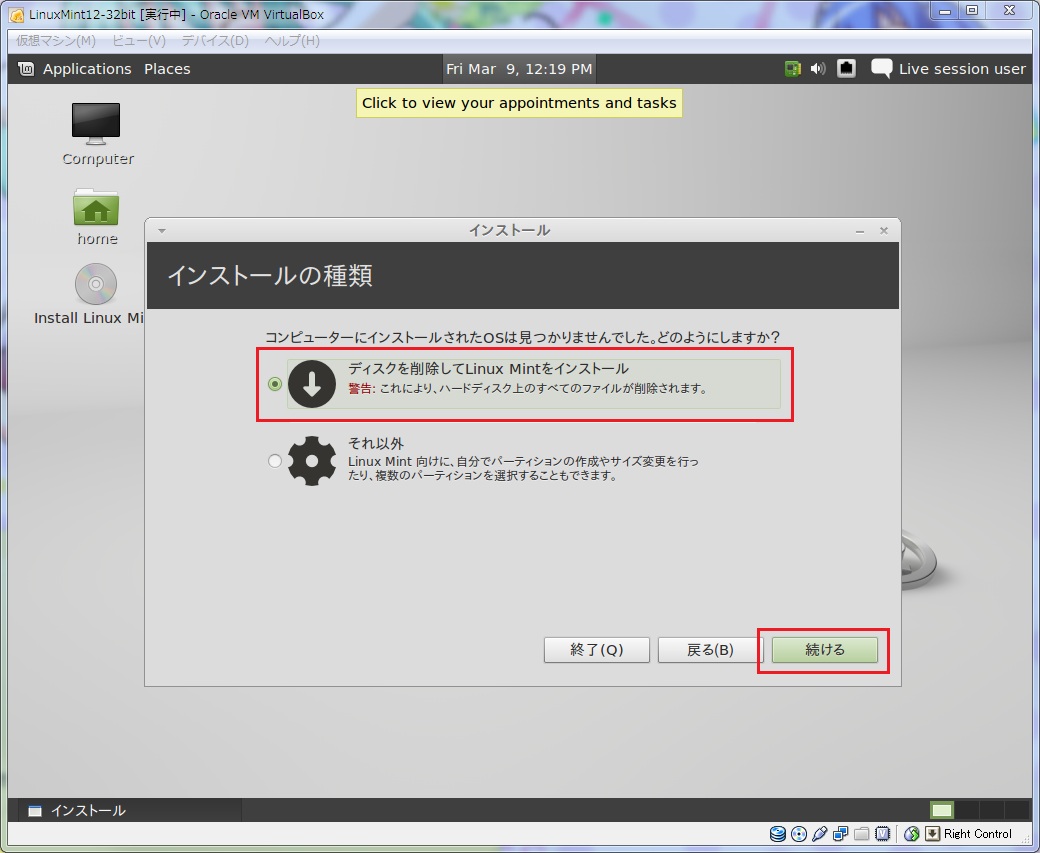The width and height of the screenshot is (1040, 853).
Task: Click the red 警告 warning text line
Action: tap(528, 389)
